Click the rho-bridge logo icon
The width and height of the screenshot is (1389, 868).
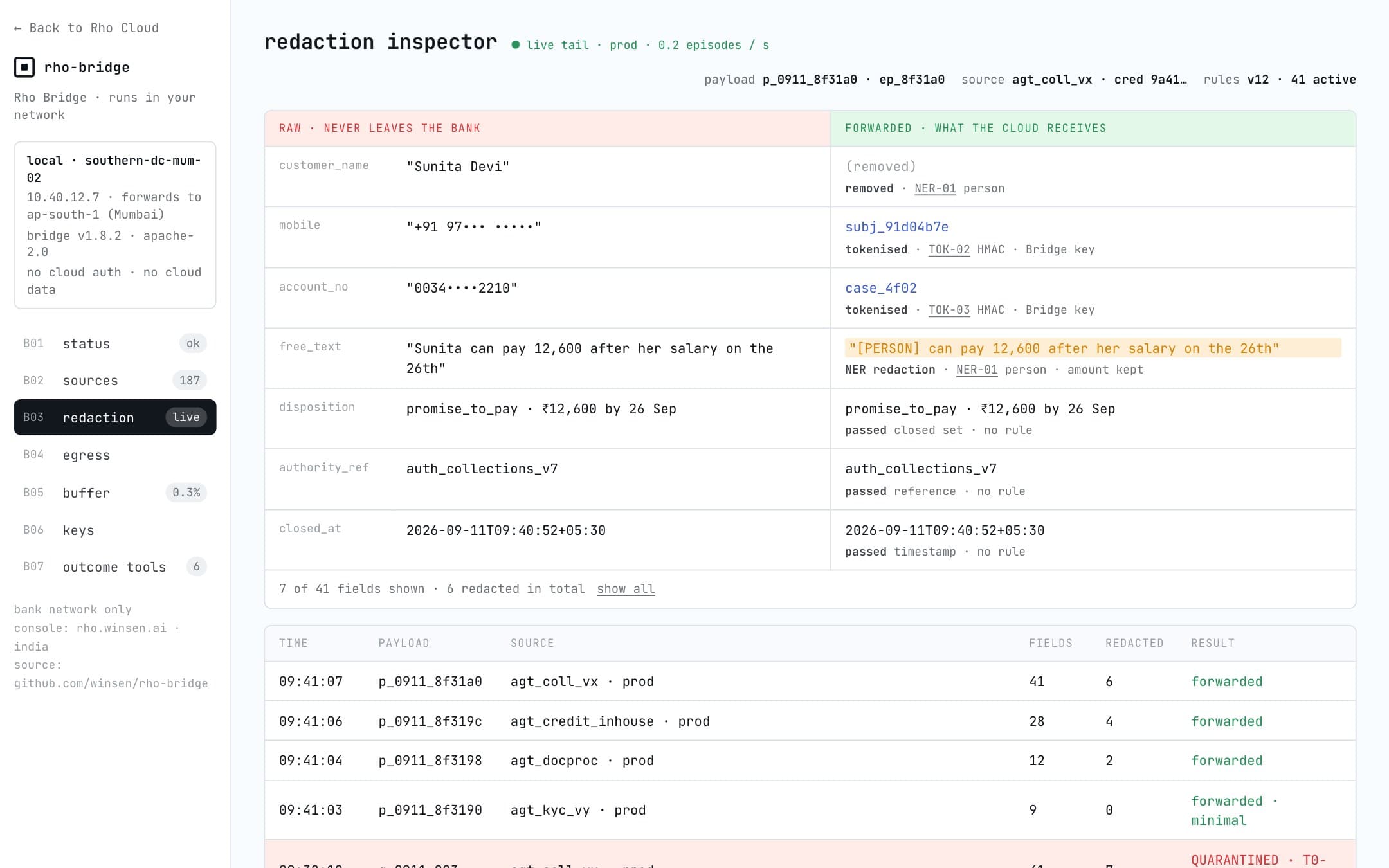[x=24, y=67]
